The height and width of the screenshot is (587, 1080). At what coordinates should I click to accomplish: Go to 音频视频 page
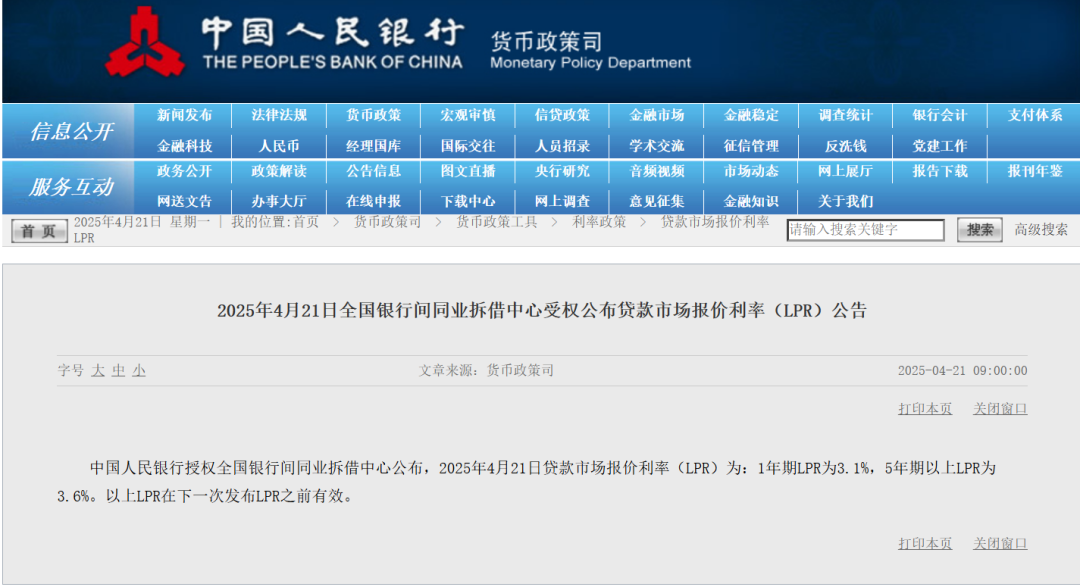[656, 171]
